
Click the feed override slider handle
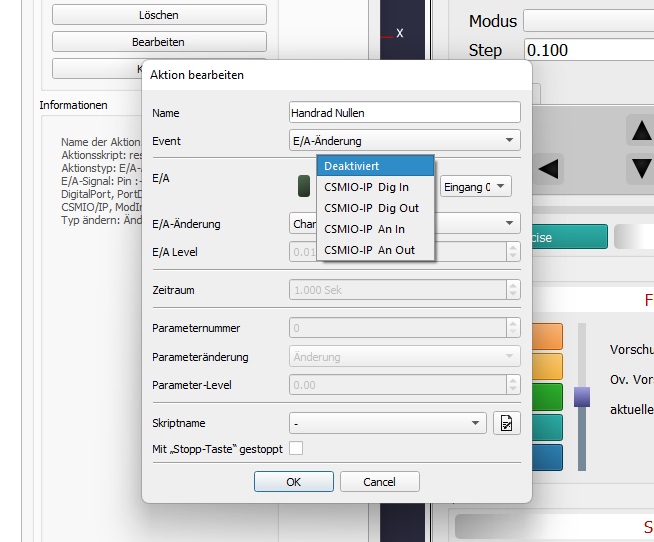point(582,398)
